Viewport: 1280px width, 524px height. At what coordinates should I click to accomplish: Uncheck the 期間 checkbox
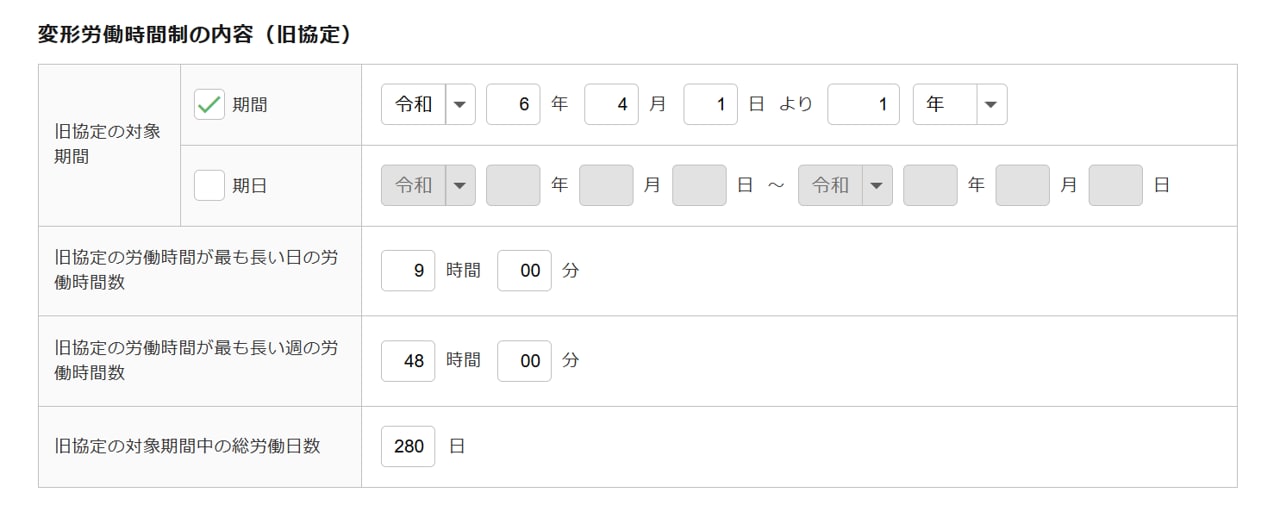[x=209, y=105]
